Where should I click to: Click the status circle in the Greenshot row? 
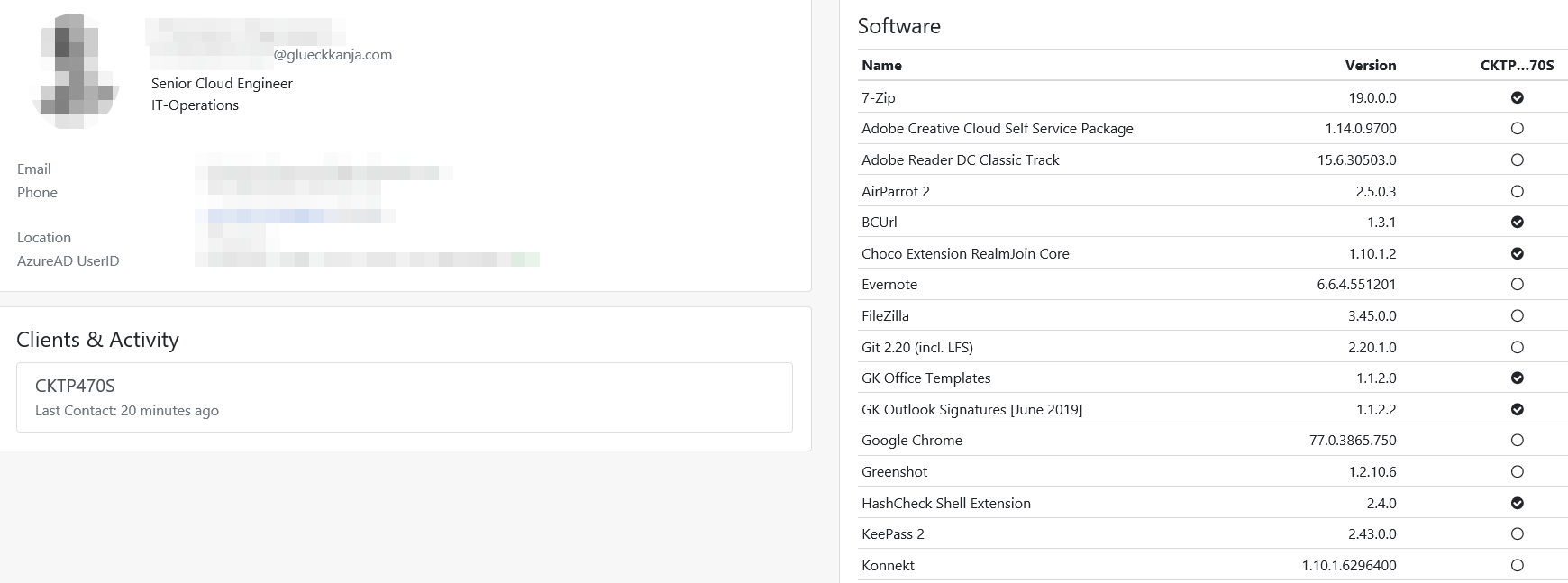1518,471
